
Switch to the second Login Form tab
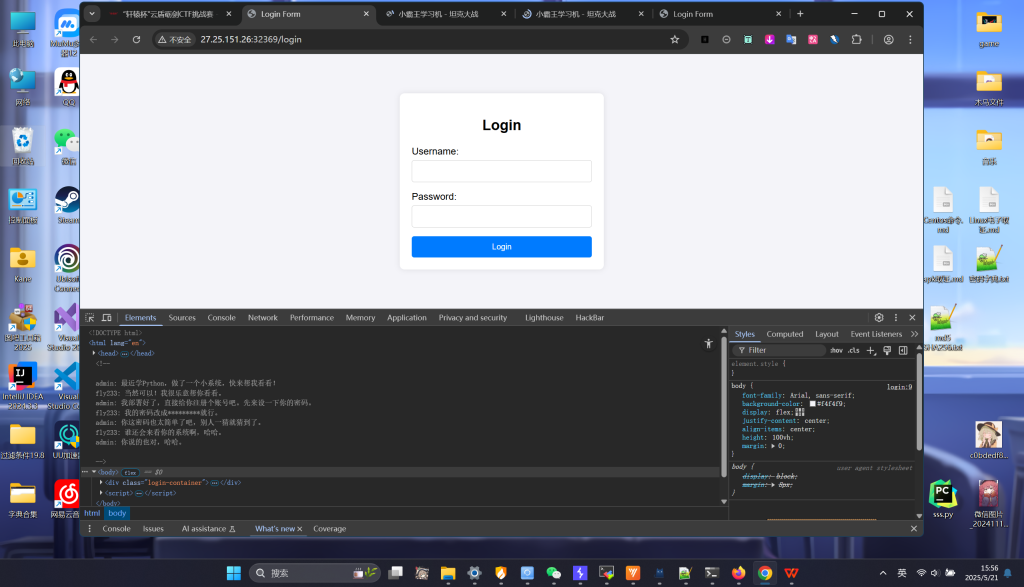point(718,14)
